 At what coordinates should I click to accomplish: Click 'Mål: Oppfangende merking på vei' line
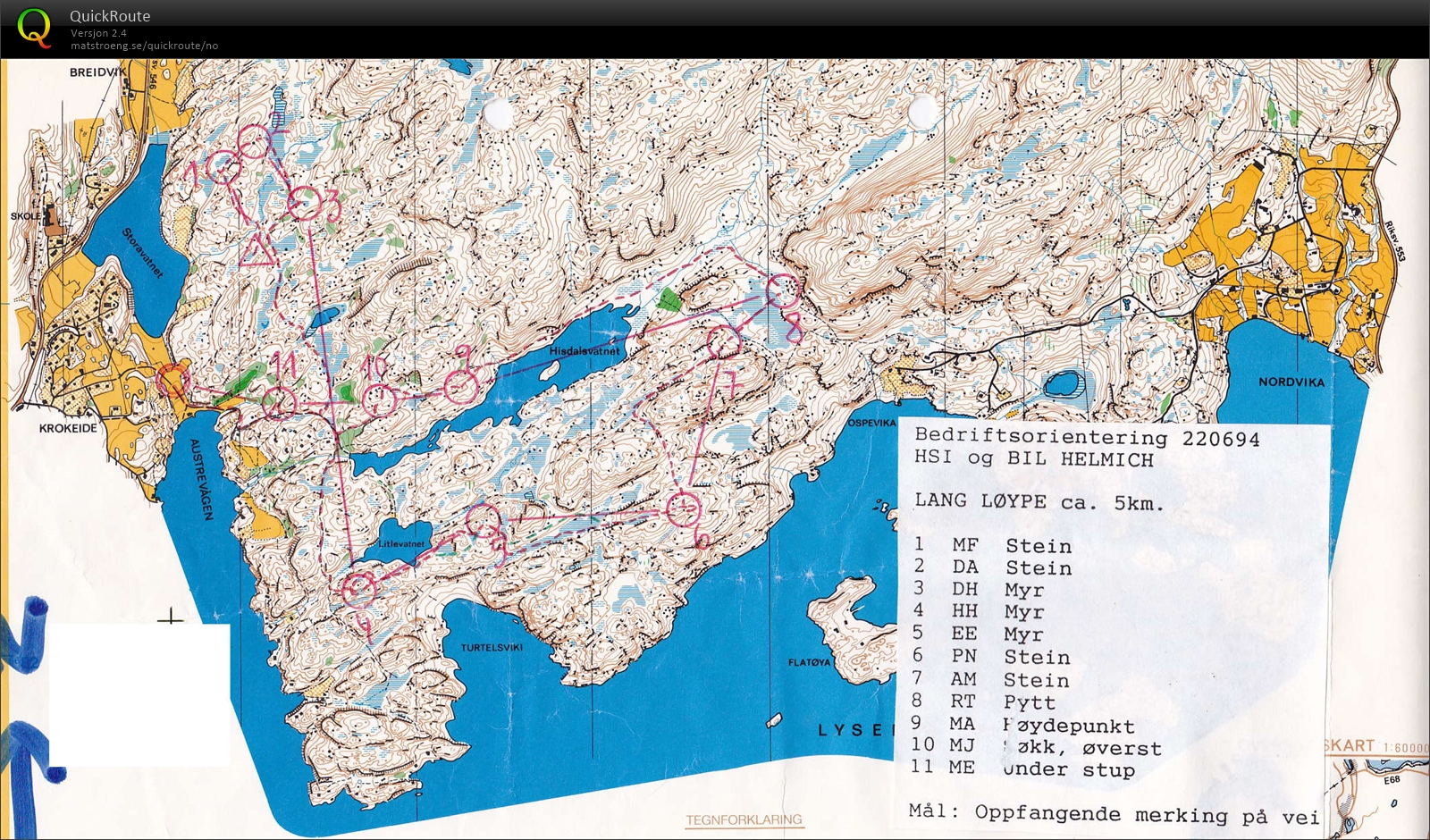click(x=1114, y=813)
